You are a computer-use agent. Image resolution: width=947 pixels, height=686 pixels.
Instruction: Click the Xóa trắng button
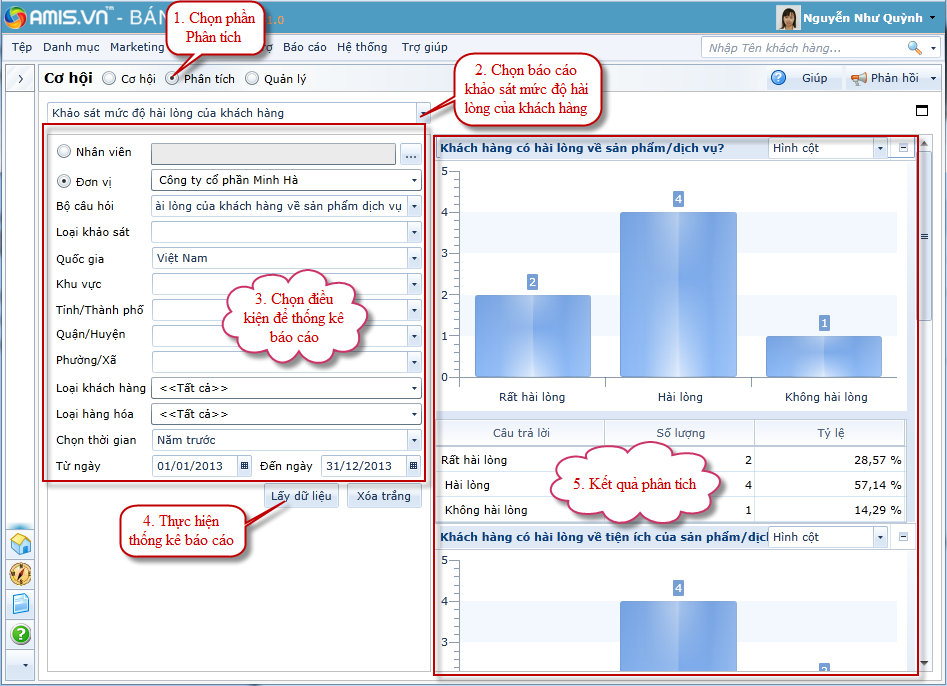tap(383, 496)
